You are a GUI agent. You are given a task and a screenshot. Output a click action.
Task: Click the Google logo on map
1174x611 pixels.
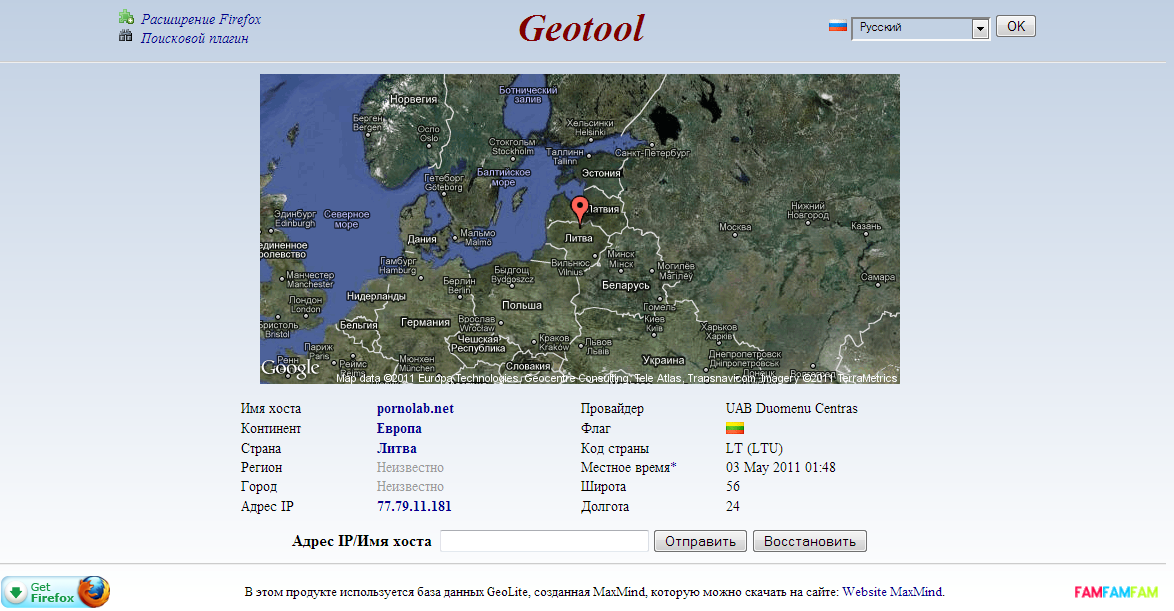click(x=291, y=368)
